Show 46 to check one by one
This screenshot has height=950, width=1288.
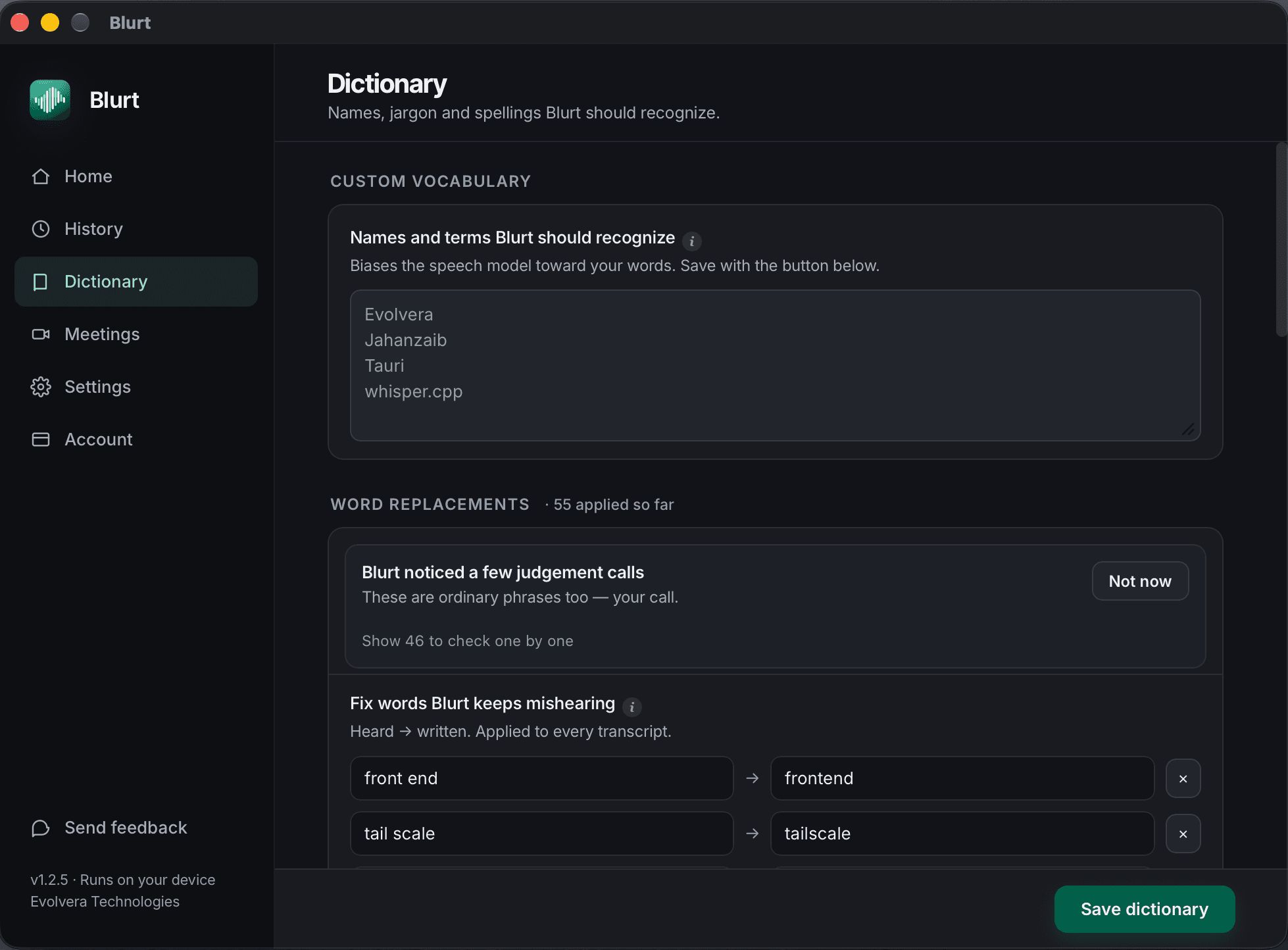pos(468,641)
